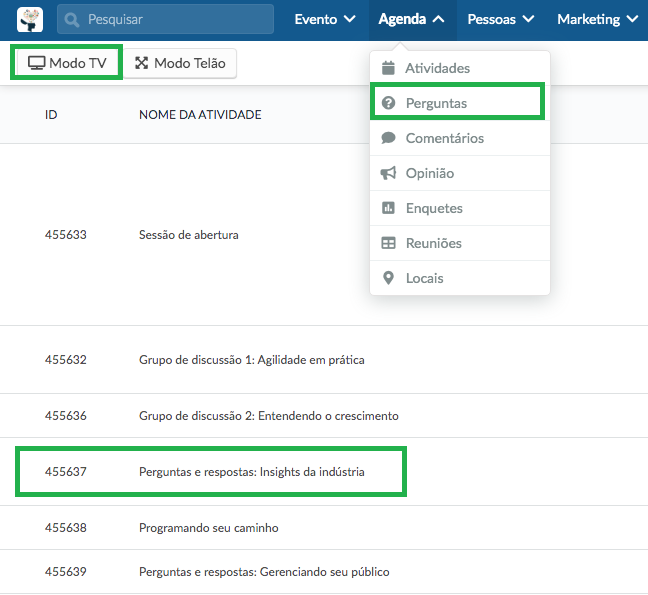Viewport: 648px width, 595px height.
Task: Click the NOME DA ATIVIDADE column header
Action: pos(200,114)
